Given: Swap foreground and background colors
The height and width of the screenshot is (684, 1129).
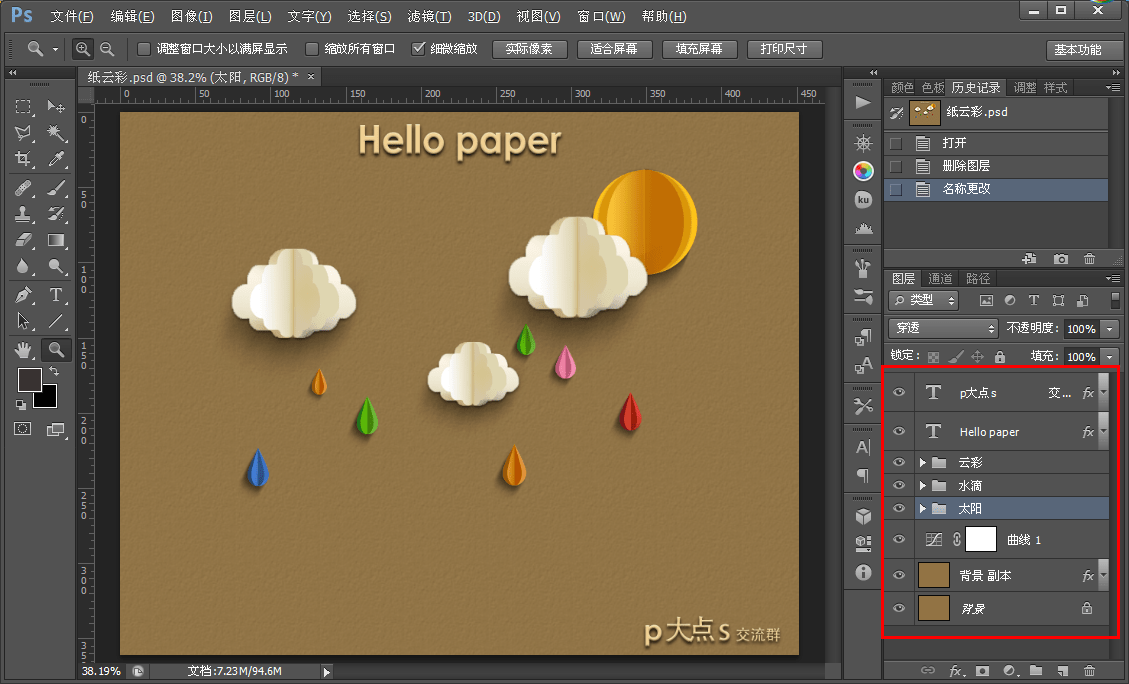Looking at the screenshot, I should (53, 371).
